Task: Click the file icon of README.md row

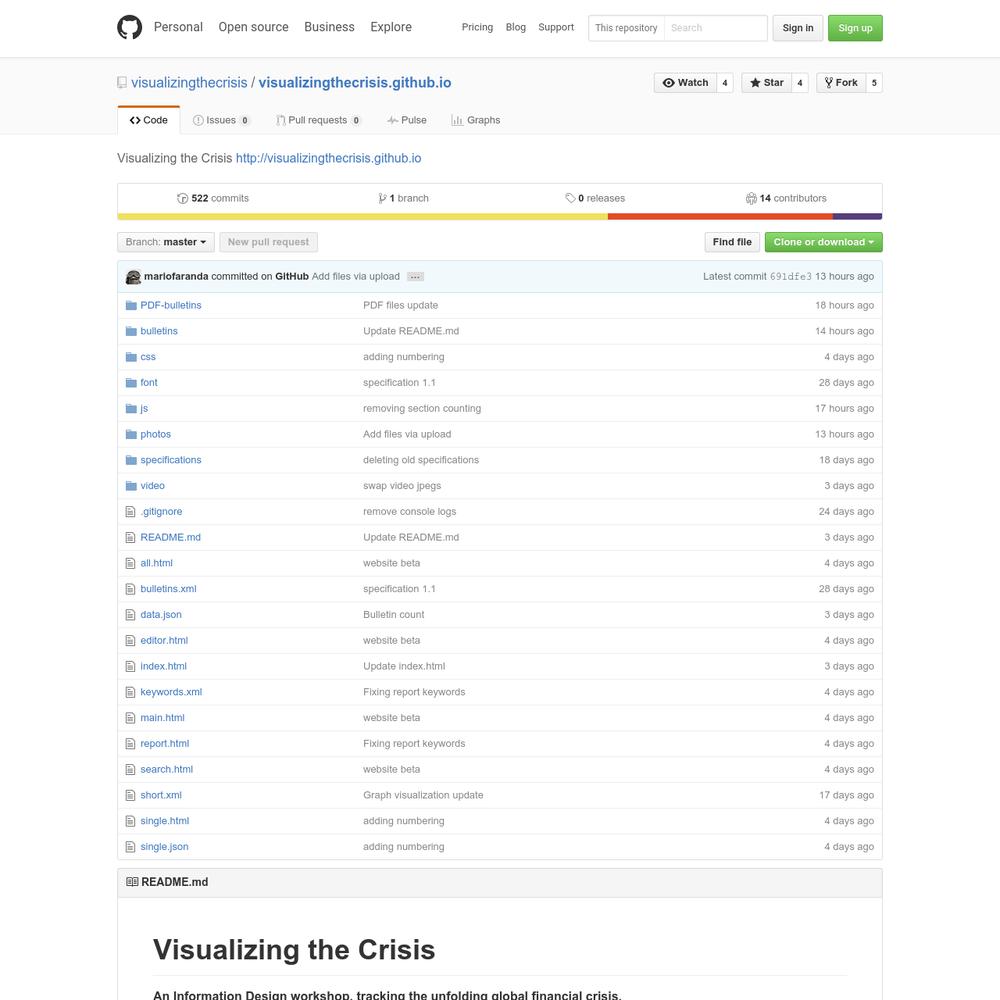Action: 131,538
